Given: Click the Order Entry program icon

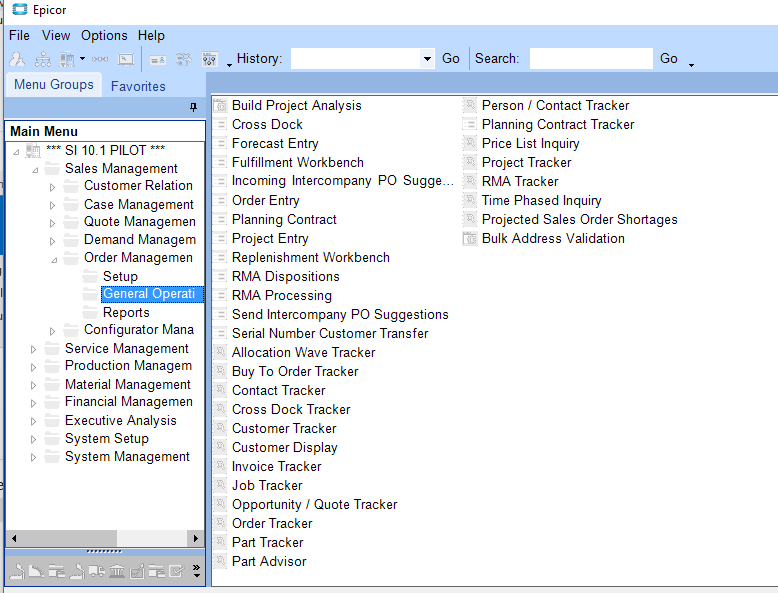Looking at the screenshot, I should coord(220,200).
